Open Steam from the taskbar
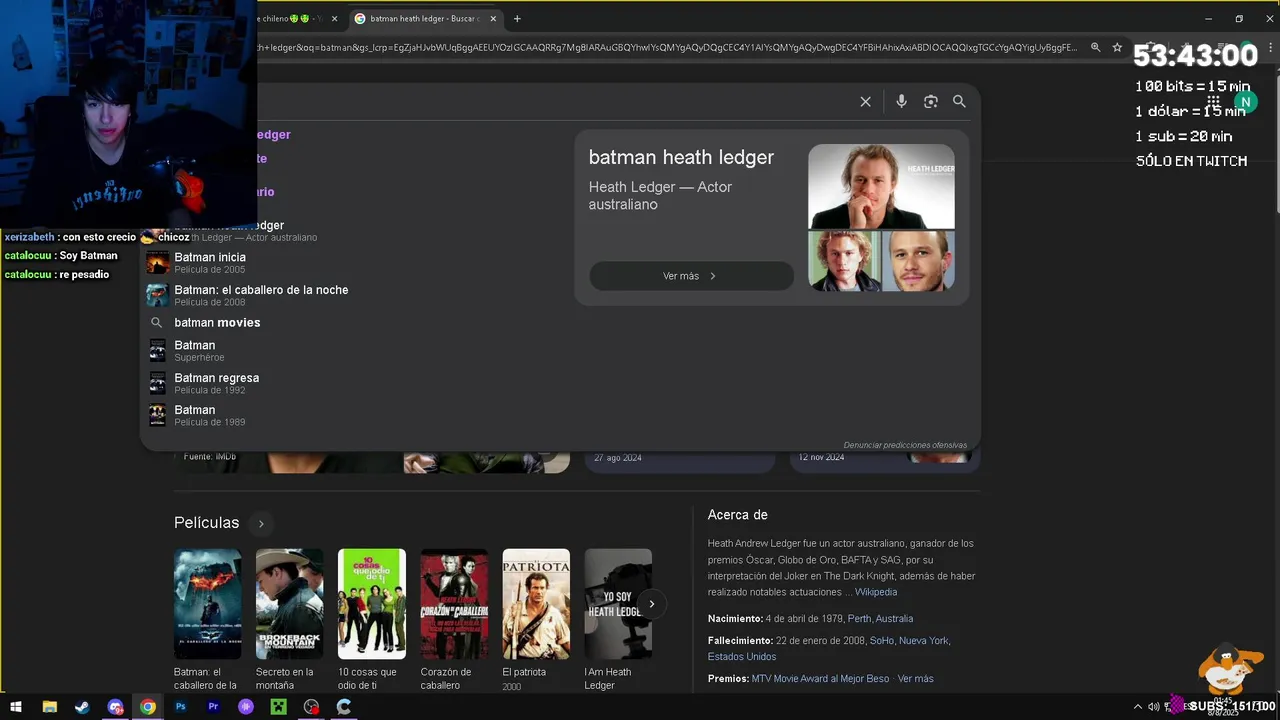Image resolution: width=1280 pixels, height=720 pixels. pos(82,707)
